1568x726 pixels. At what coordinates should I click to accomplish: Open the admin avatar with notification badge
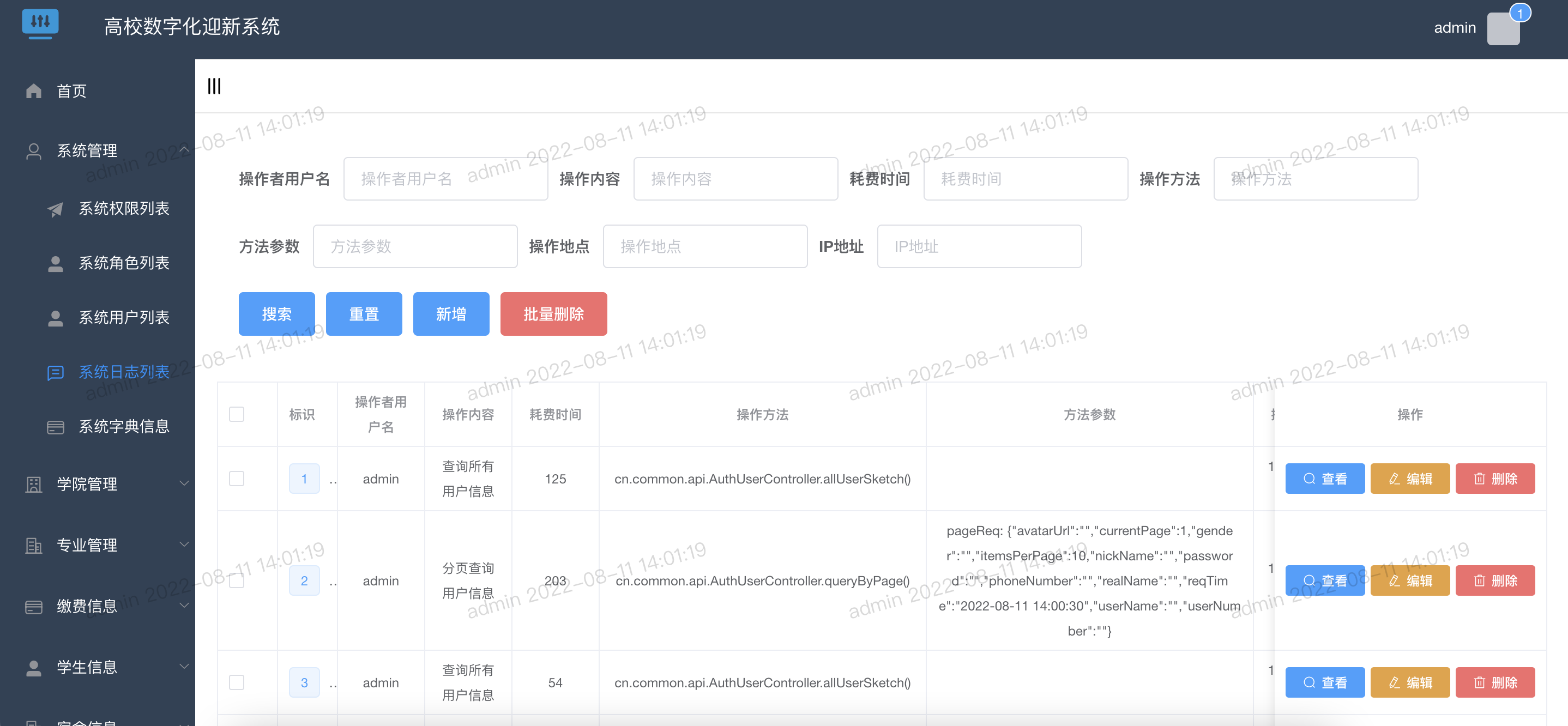pyautogui.click(x=1504, y=28)
